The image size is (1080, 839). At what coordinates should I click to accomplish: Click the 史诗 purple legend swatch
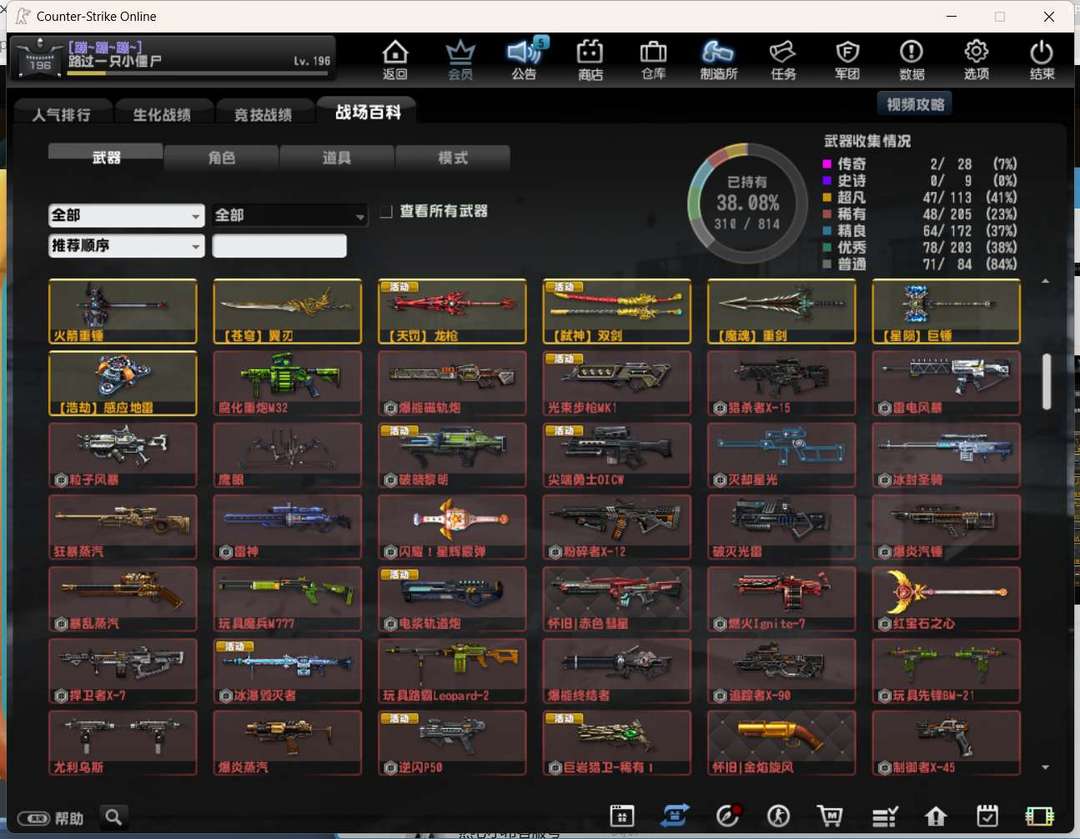827,180
